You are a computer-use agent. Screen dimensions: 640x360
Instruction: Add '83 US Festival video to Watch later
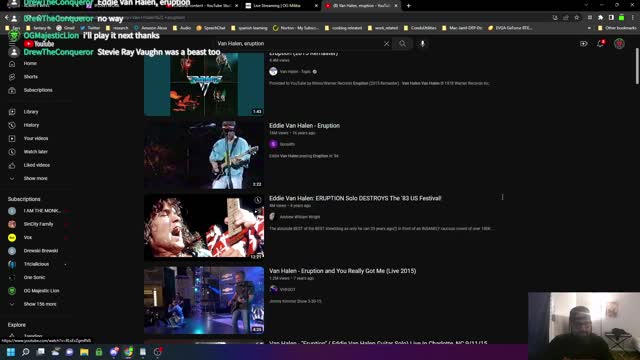coord(258,200)
